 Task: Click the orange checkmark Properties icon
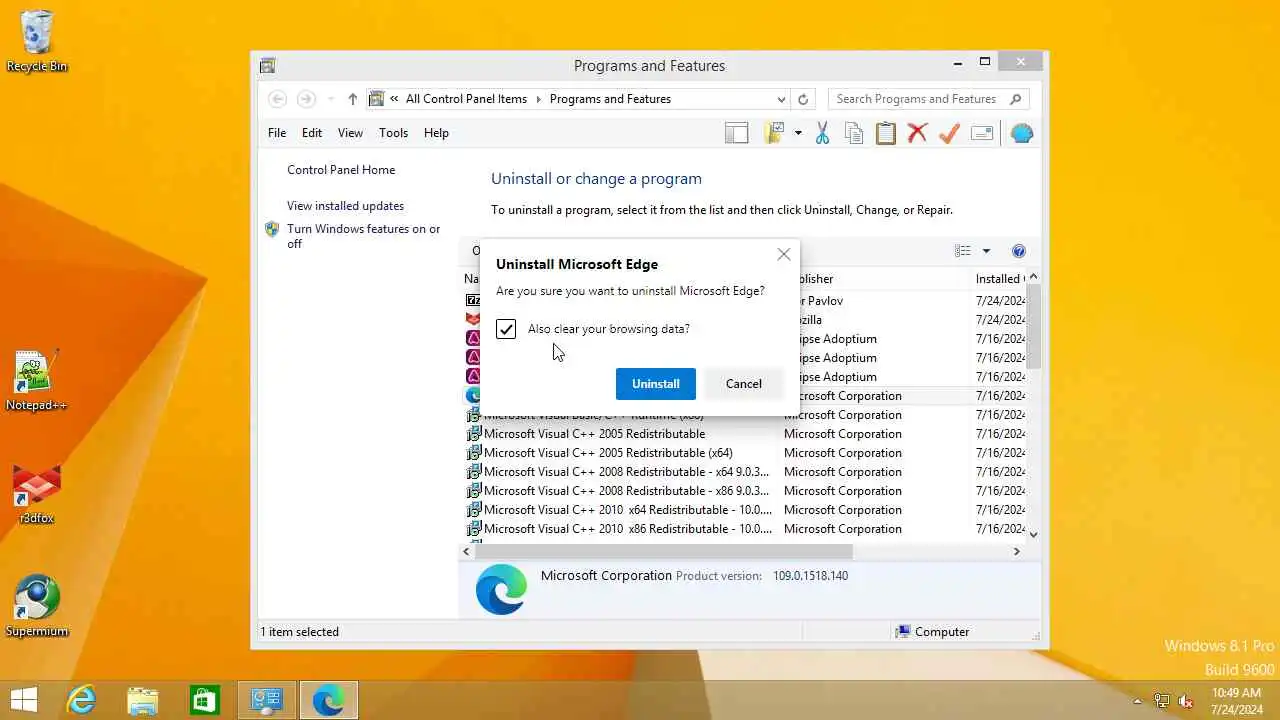[949, 133]
